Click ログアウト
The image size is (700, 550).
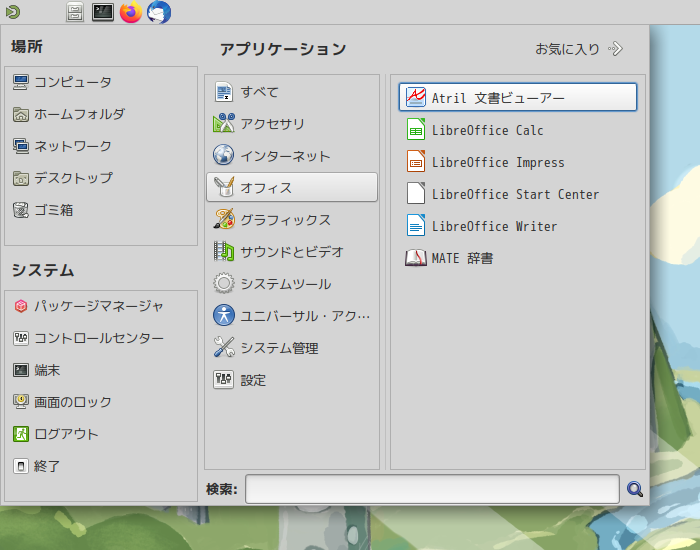[101, 434]
